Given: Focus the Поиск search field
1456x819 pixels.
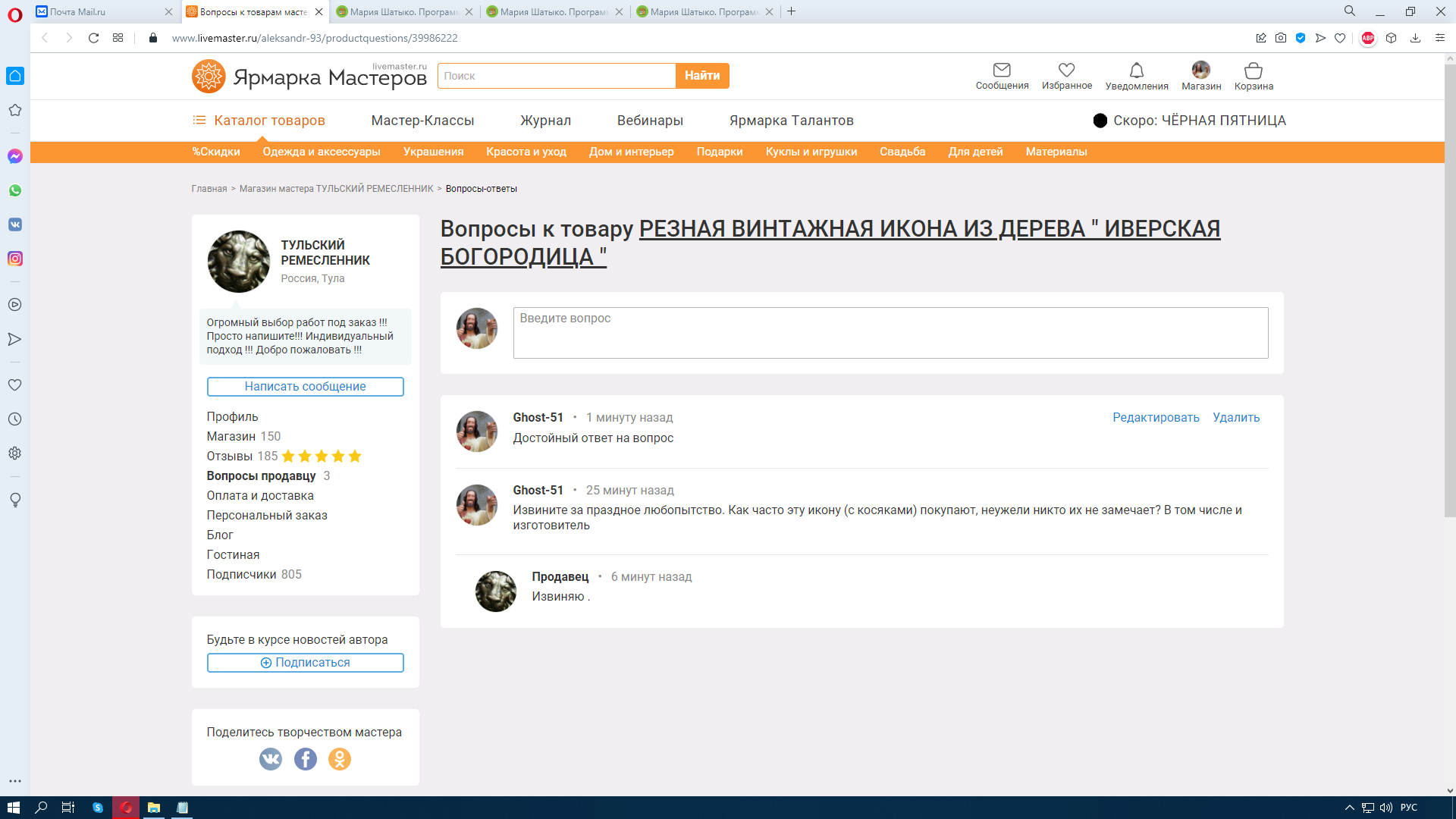Looking at the screenshot, I should click(557, 76).
